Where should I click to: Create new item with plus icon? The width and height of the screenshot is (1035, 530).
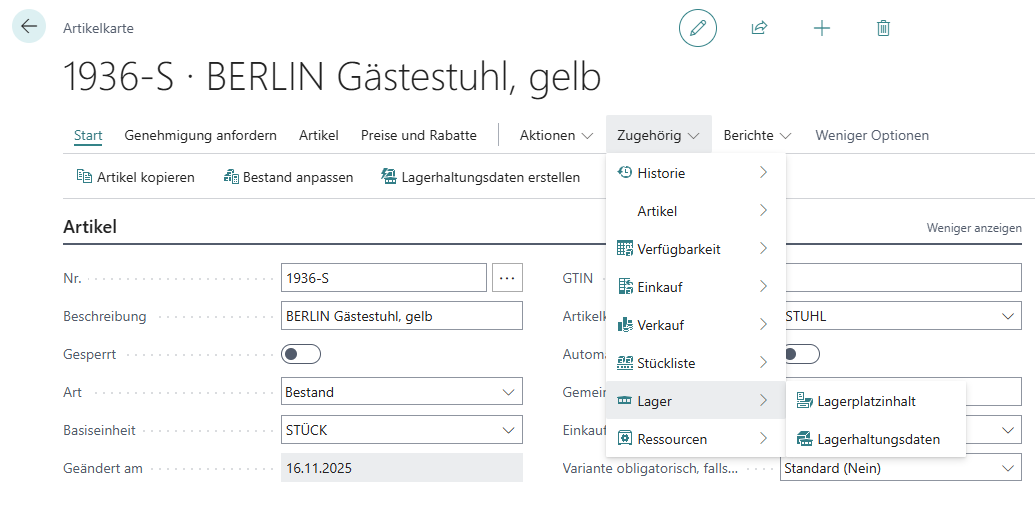pos(822,28)
